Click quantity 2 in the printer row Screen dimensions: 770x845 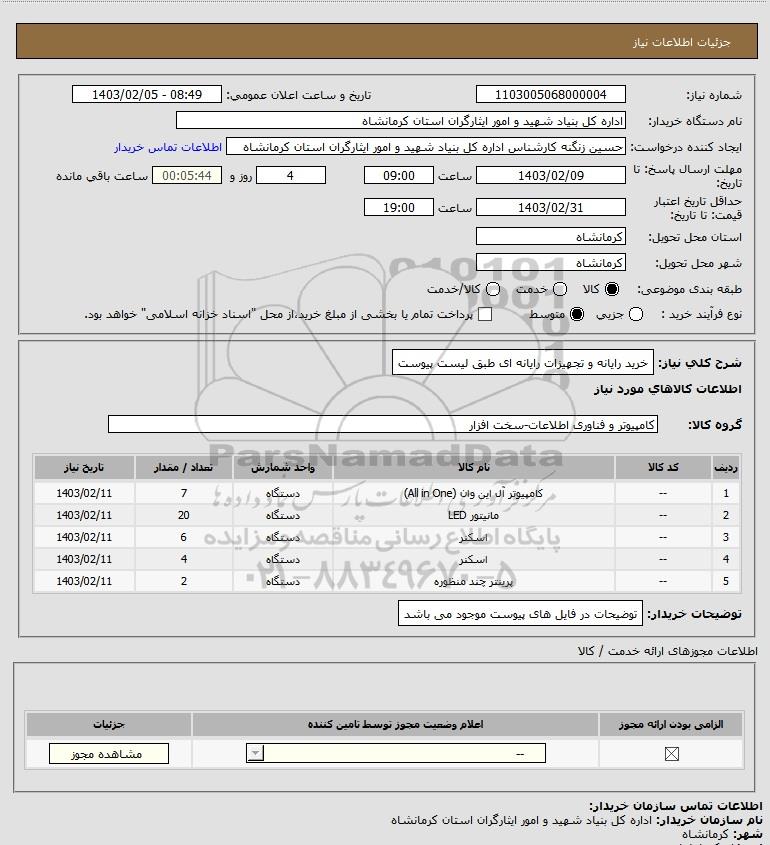click(x=184, y=581)
